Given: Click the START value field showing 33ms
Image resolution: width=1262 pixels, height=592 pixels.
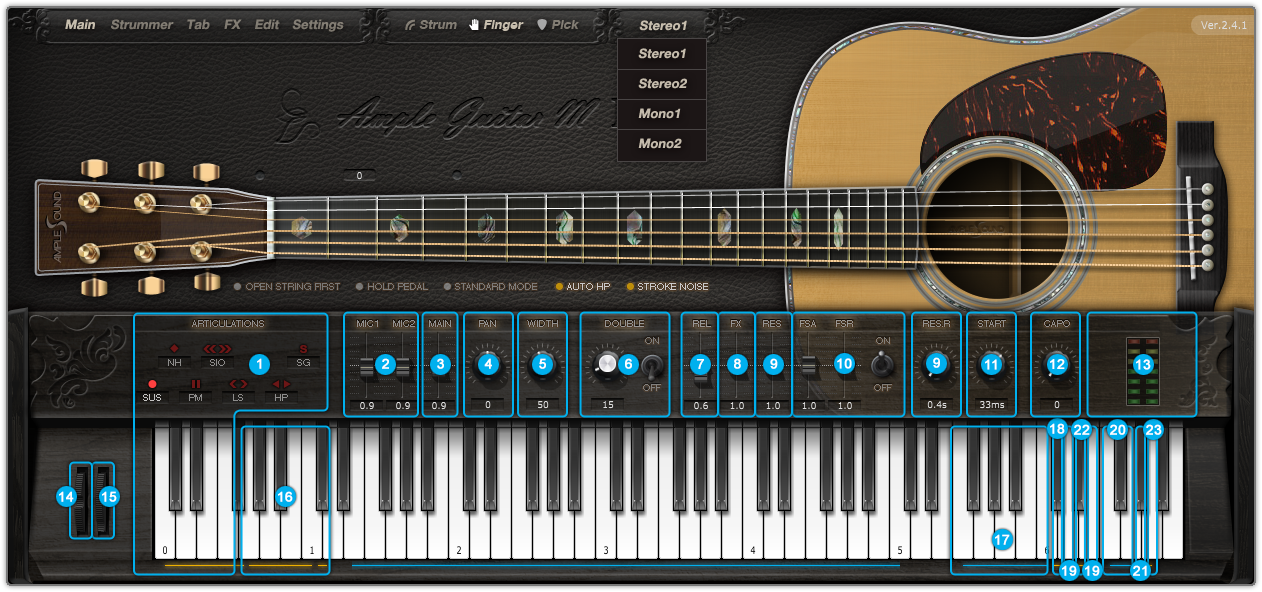Looking at the screenshot, I should (x=991, y=405).
